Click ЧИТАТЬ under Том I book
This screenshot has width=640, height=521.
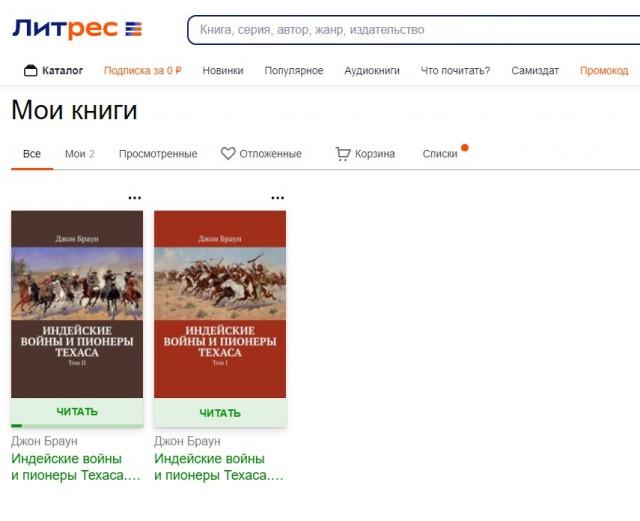[x=220, y=413]
